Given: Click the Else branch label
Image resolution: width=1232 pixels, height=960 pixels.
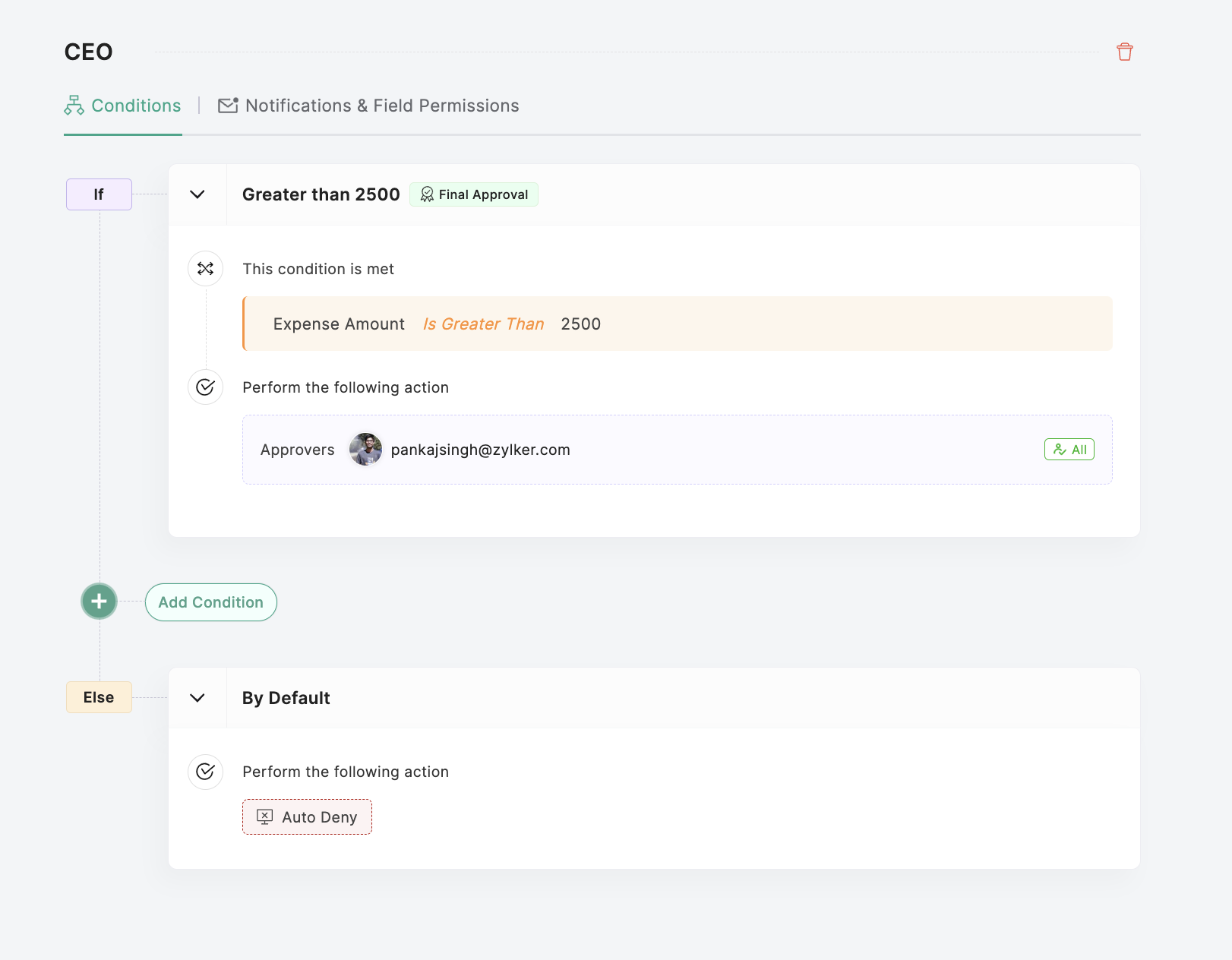Looking at the screenshot, I should click(x=99, y=697).
